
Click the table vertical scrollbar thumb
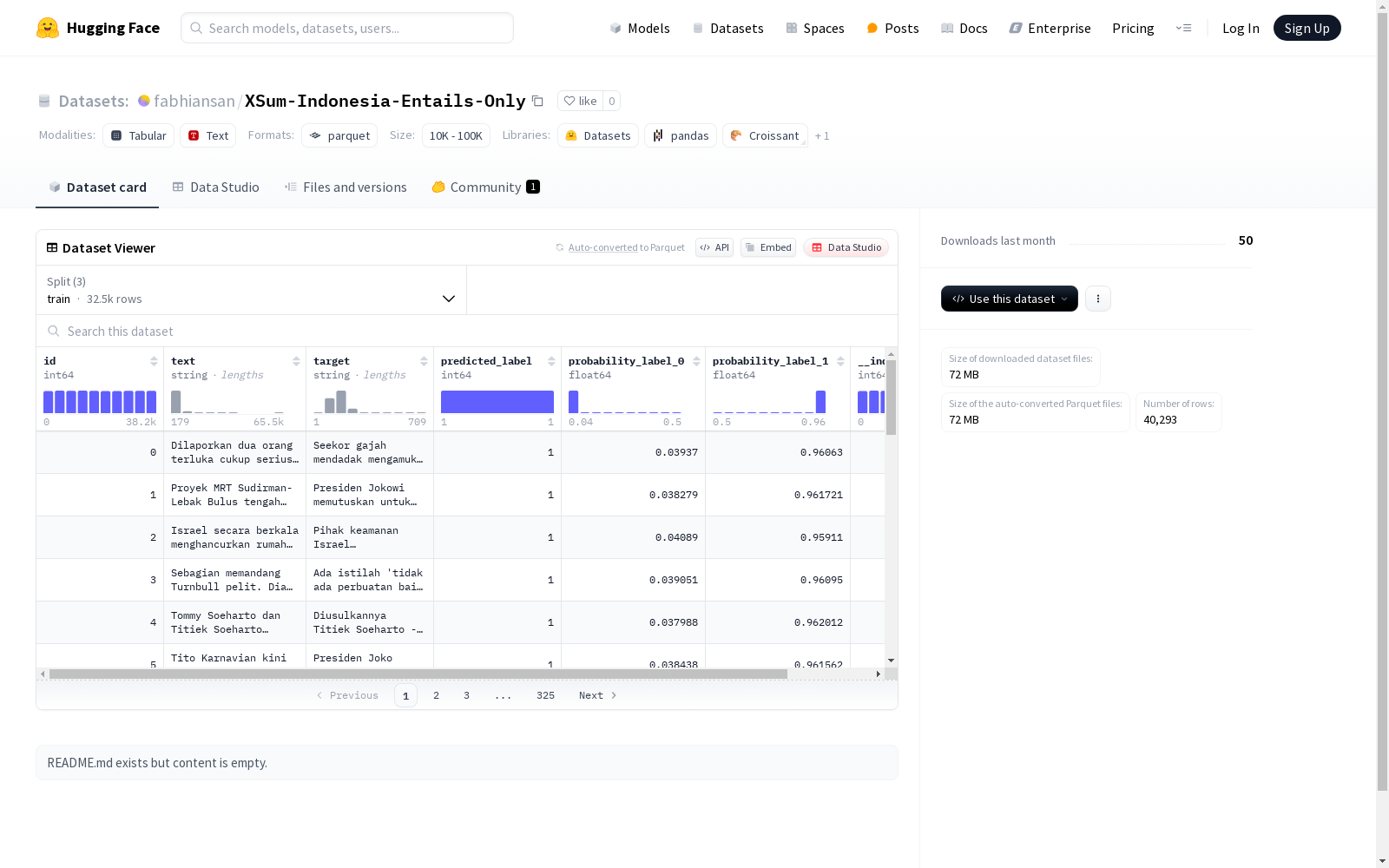[x=891, y=398]
